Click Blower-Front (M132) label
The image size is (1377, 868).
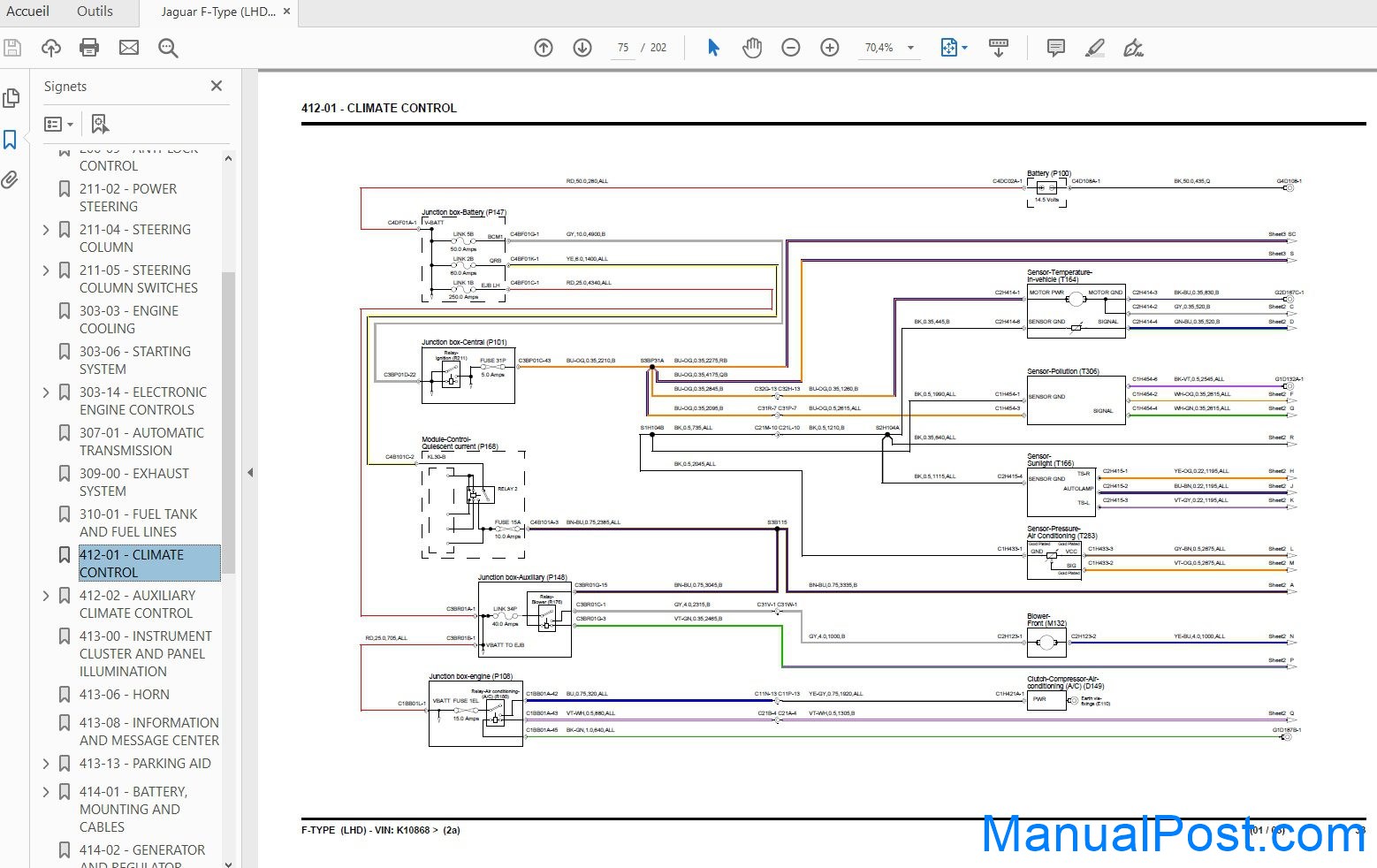1046,620
